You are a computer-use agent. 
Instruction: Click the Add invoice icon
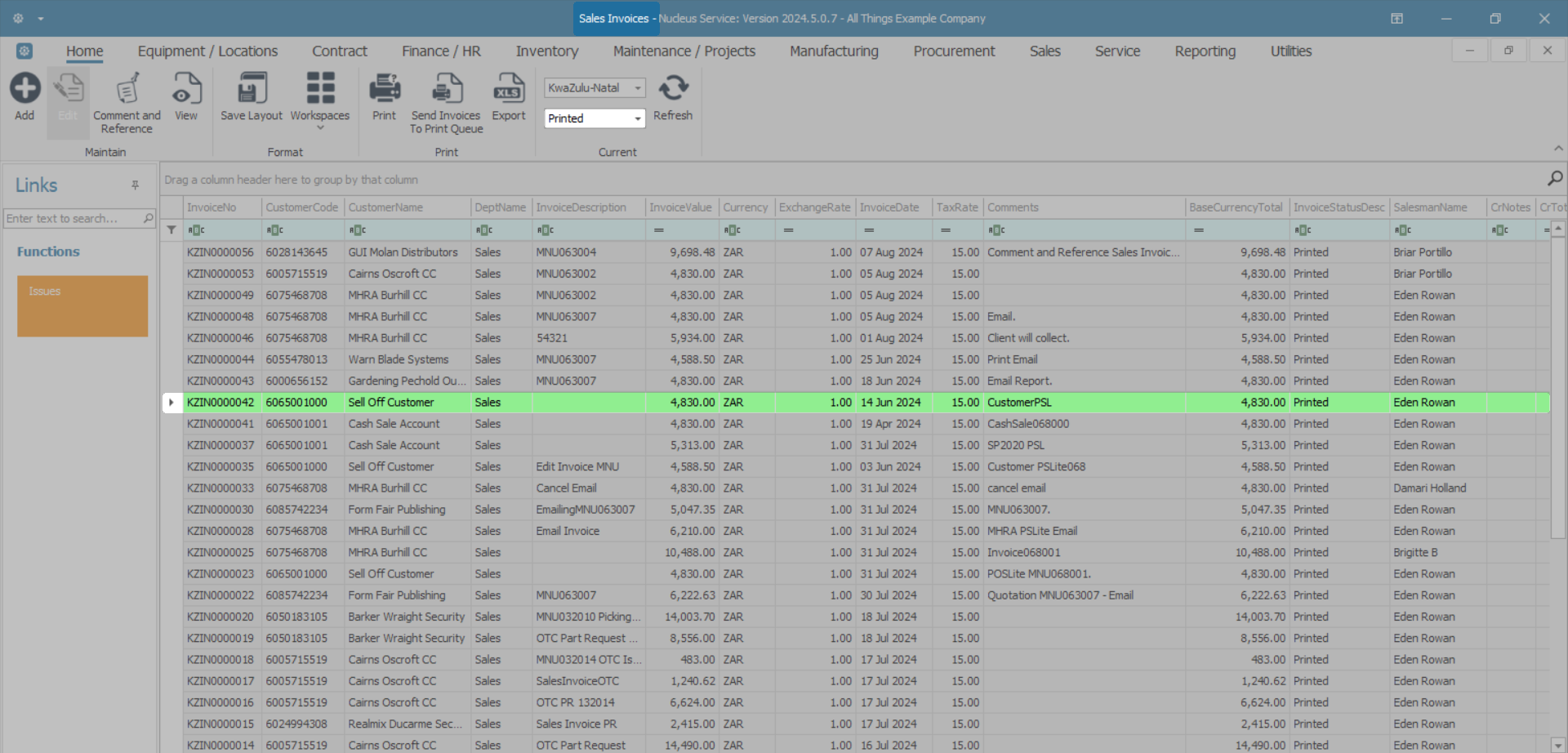click(24, 89)
